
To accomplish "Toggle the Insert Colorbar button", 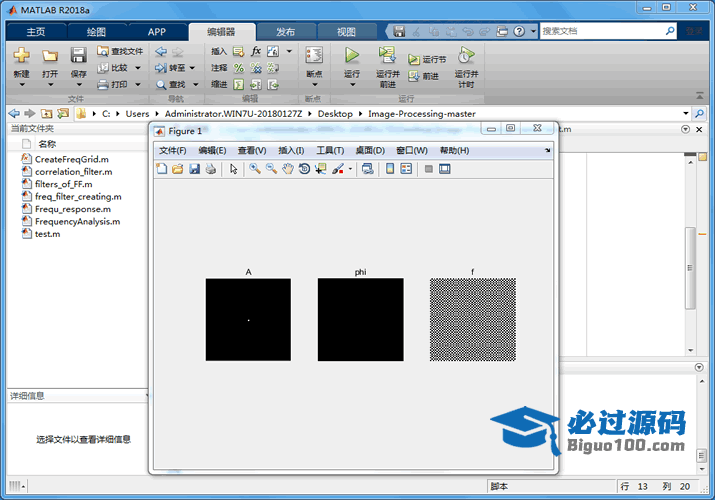I will [390, 169].
